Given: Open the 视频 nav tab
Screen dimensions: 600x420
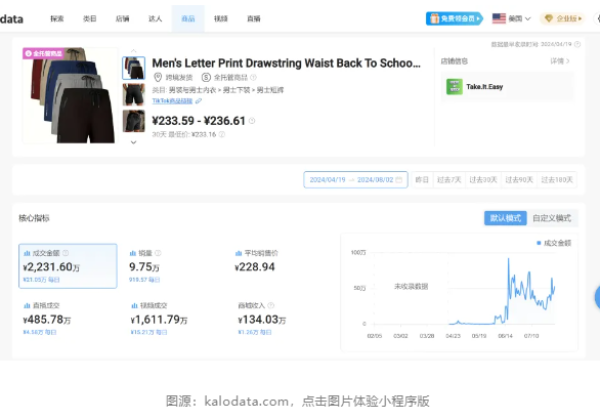Looking at the screenshot, I should click(221, 19).
